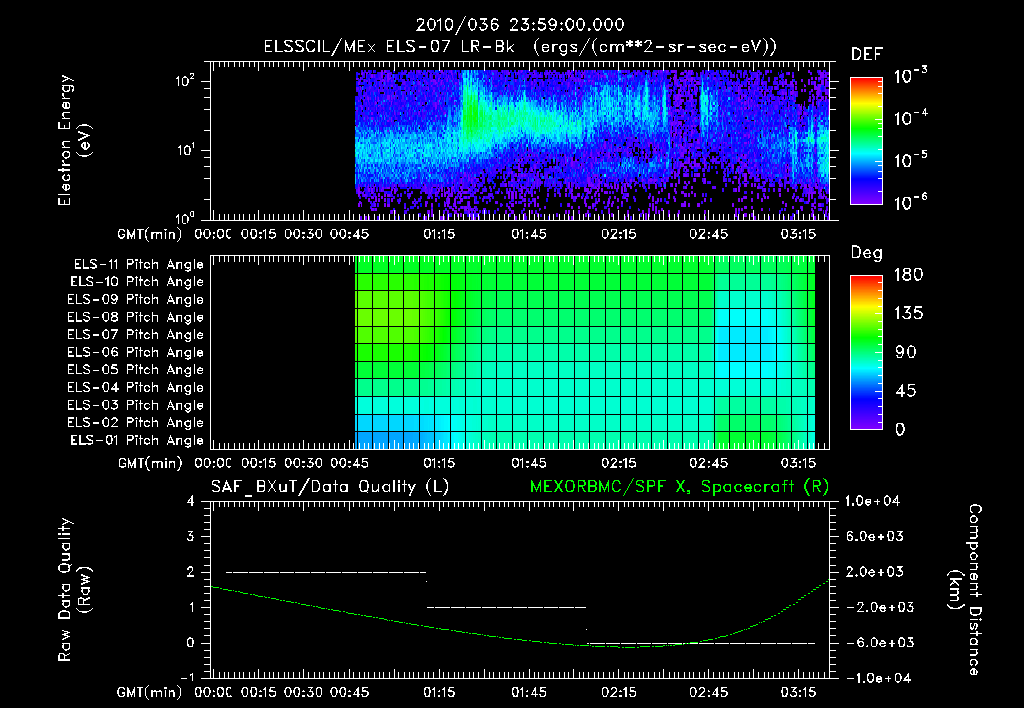Click the ELS-02 Pitch Angle row label
1024x708 pixels.
point(136,423)
